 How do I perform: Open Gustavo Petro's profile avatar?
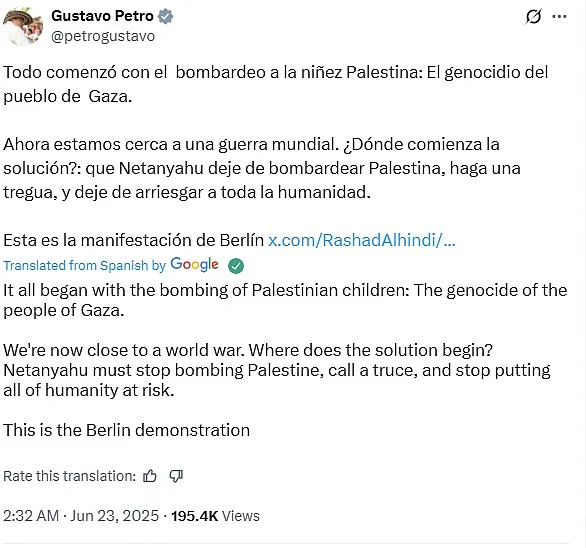pos(23,26)
